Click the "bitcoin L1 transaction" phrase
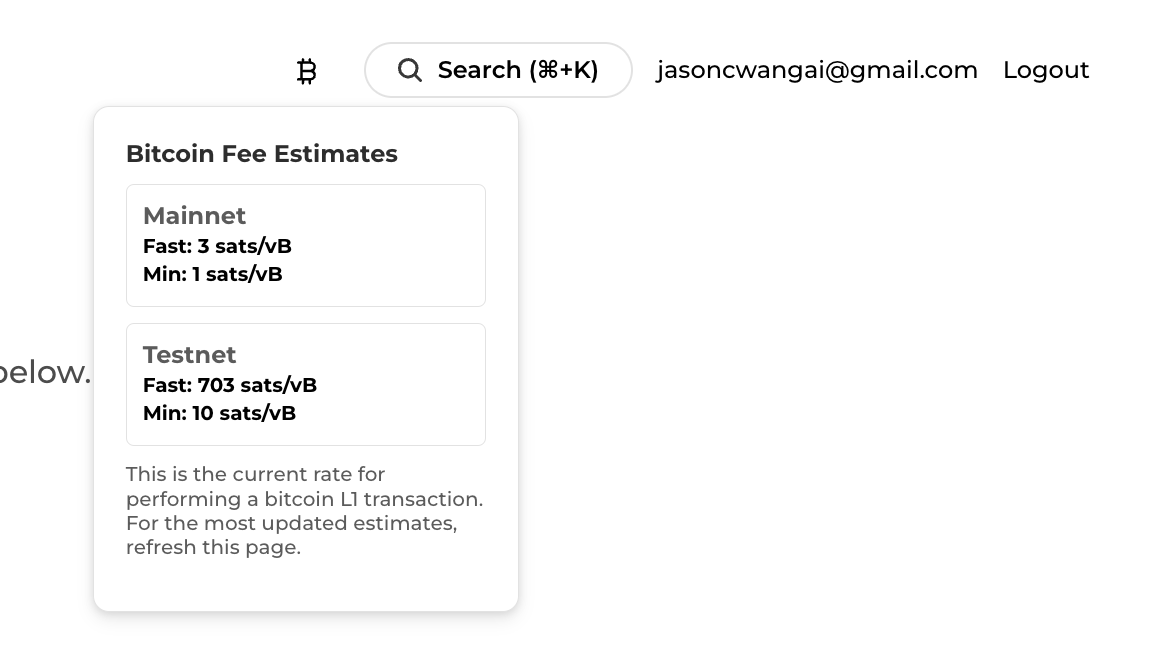Image resolution: width=1174 pixels, height=652 pixels. pyautogui.click(x=372, y=499)
